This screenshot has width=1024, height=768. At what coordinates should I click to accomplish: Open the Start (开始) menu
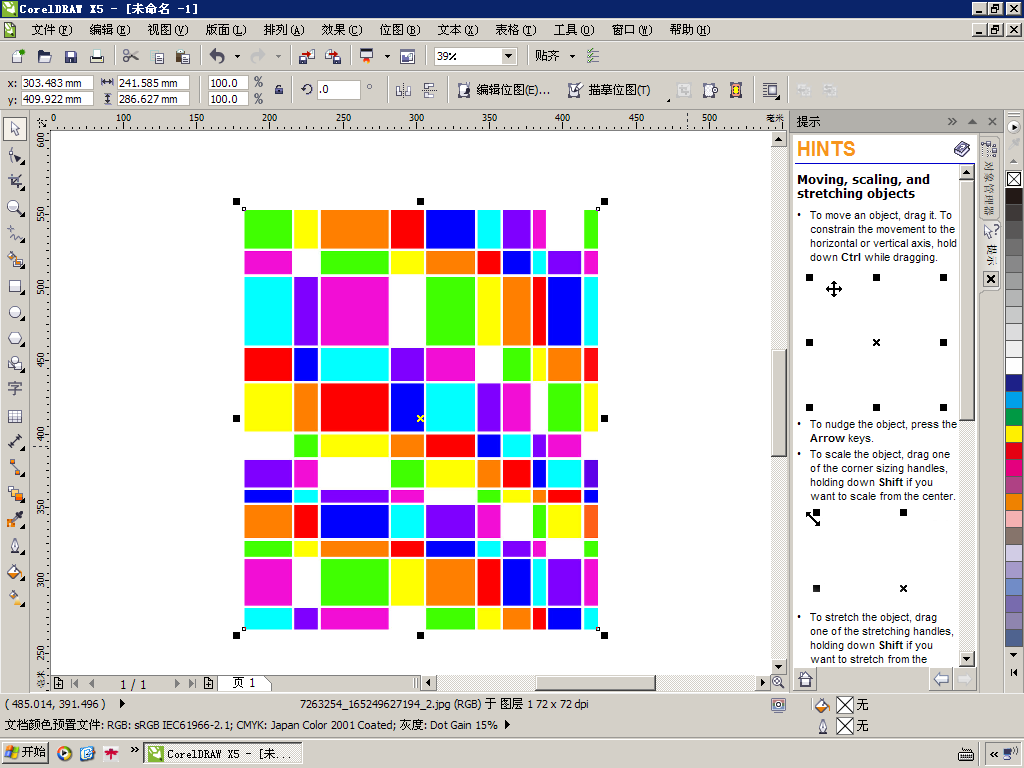point(25,752)
